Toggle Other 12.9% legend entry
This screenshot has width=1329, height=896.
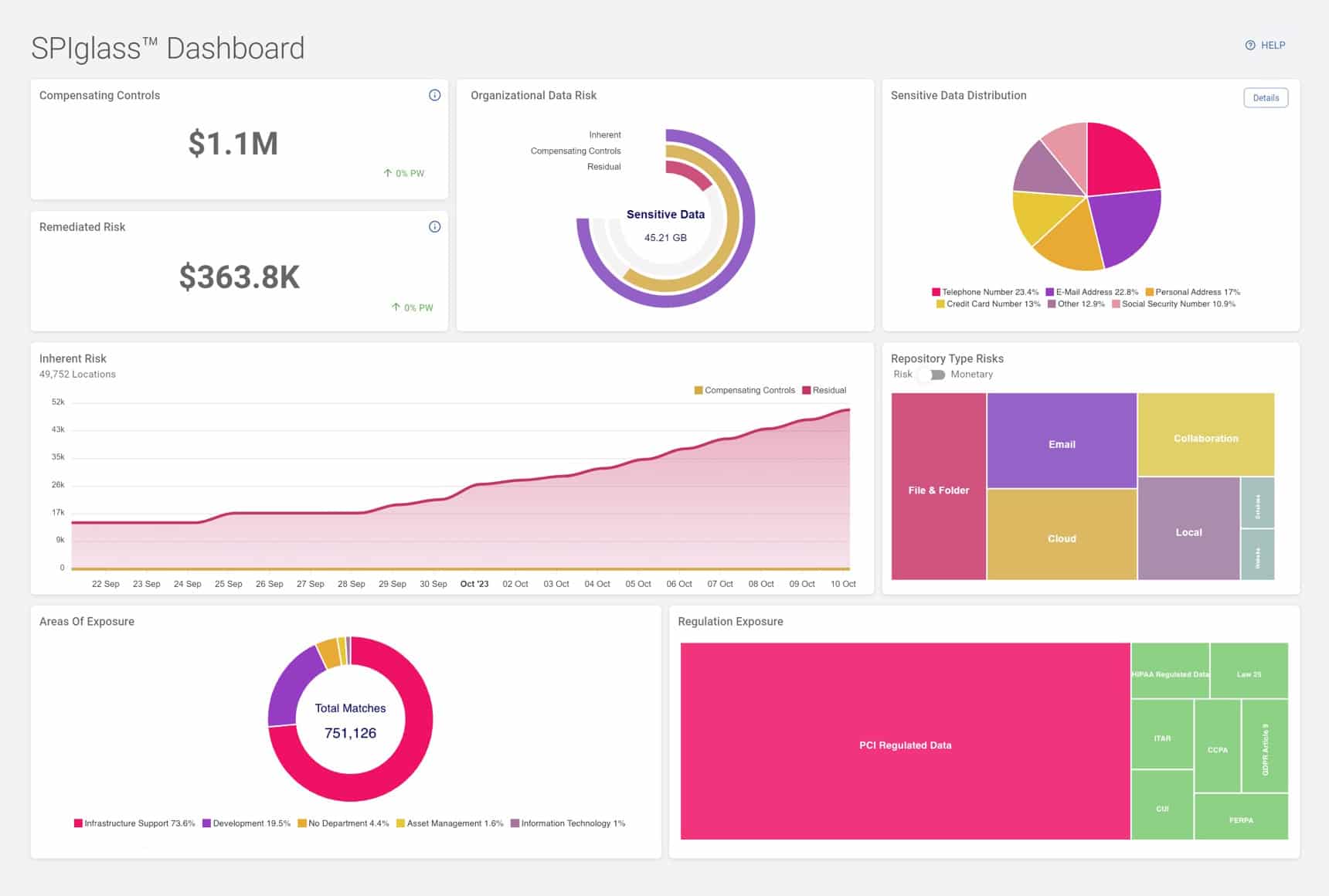point(1076,304)
